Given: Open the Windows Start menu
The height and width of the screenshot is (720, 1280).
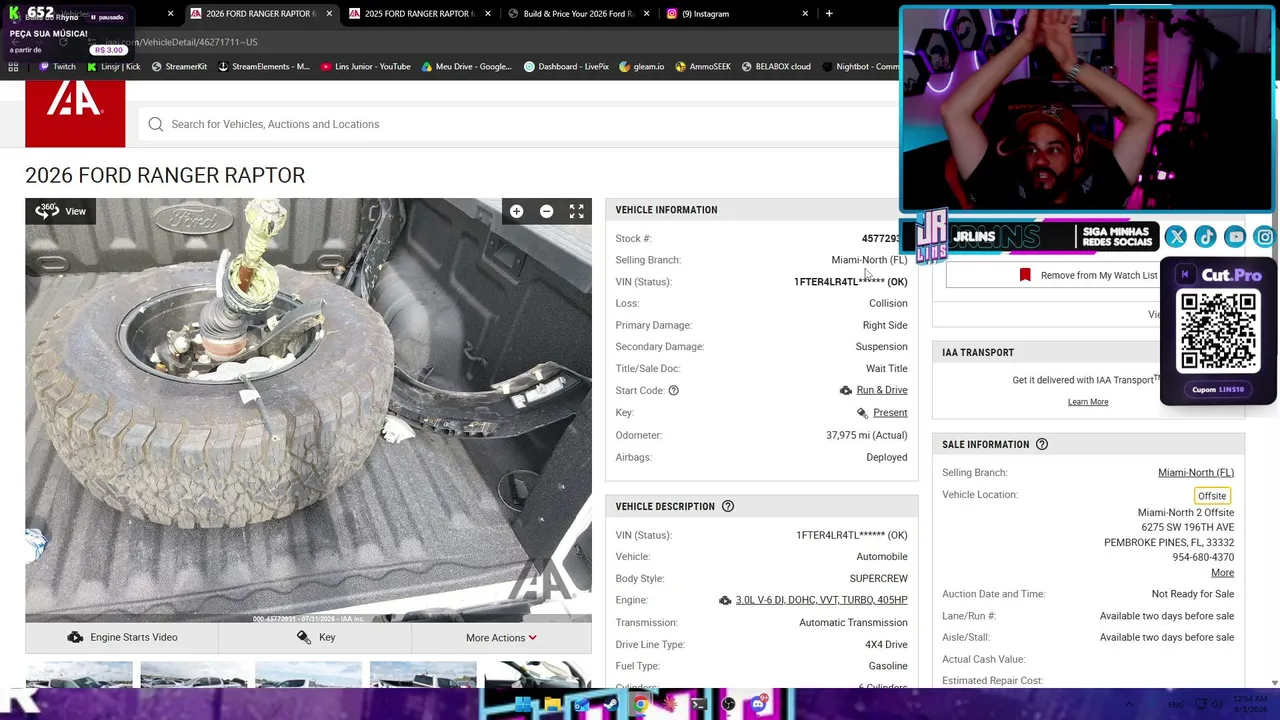Looking at the screenshot, I should [x=522, y=705].
